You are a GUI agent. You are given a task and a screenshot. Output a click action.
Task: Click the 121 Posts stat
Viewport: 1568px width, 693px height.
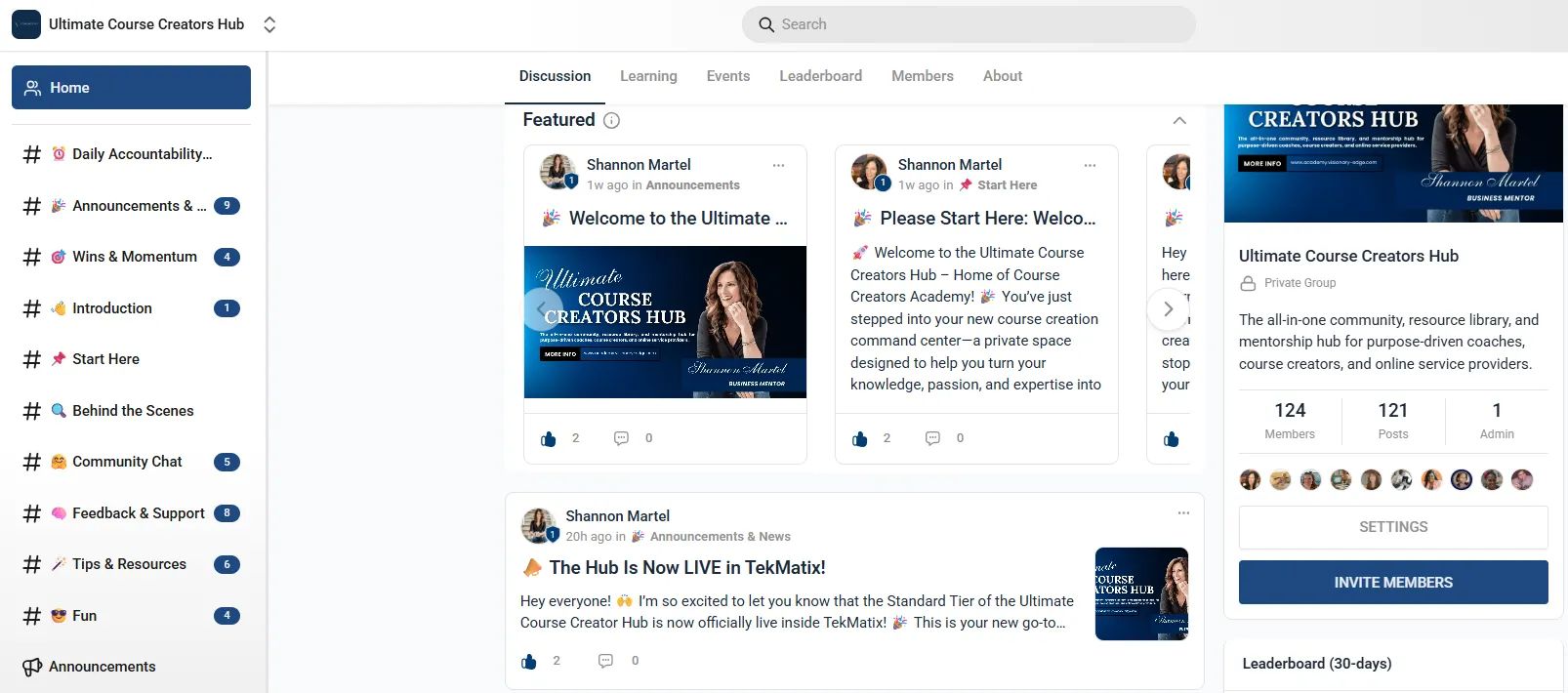coord(1393,421)
